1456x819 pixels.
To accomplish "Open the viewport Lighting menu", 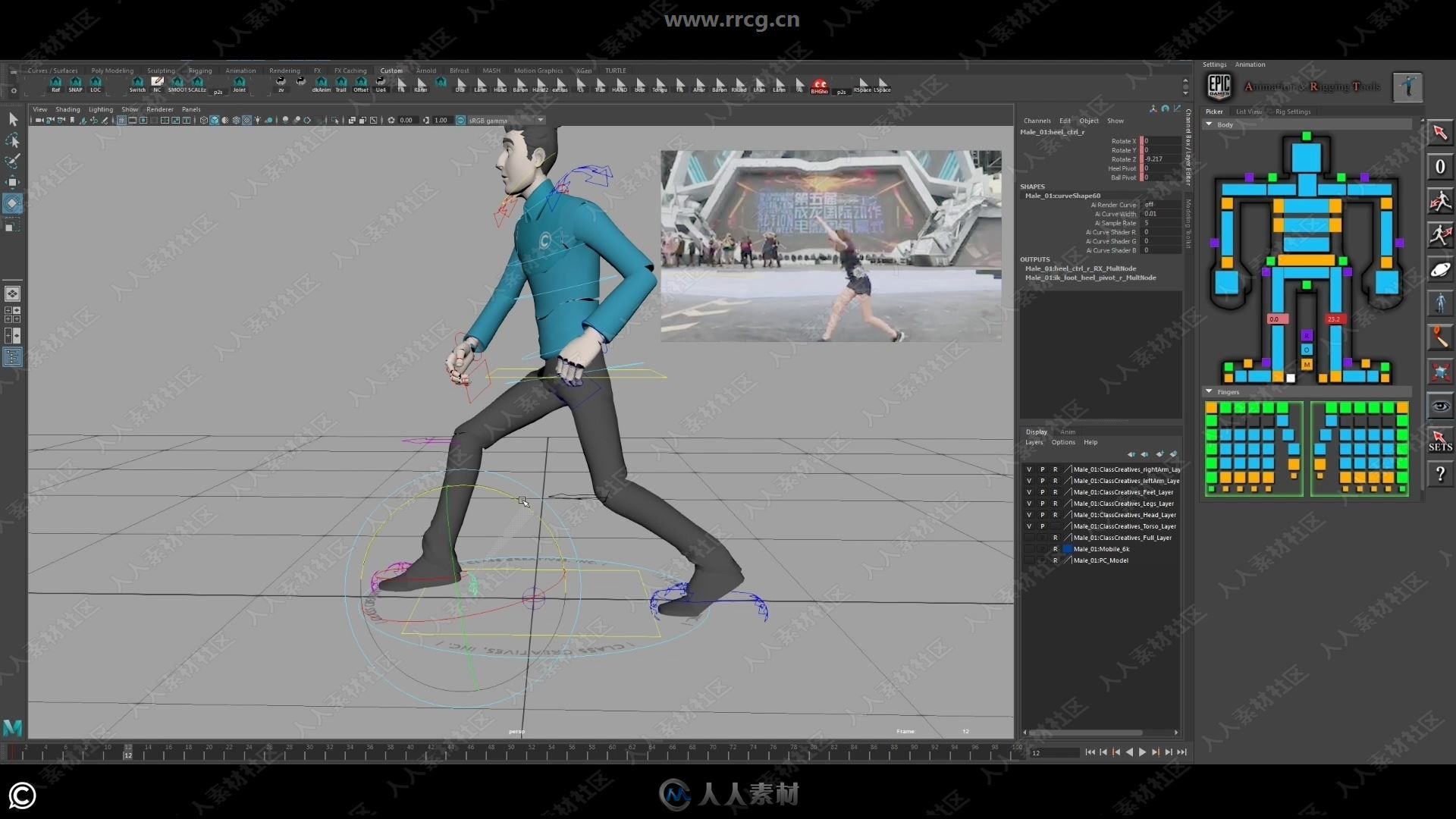I will 100,109.
